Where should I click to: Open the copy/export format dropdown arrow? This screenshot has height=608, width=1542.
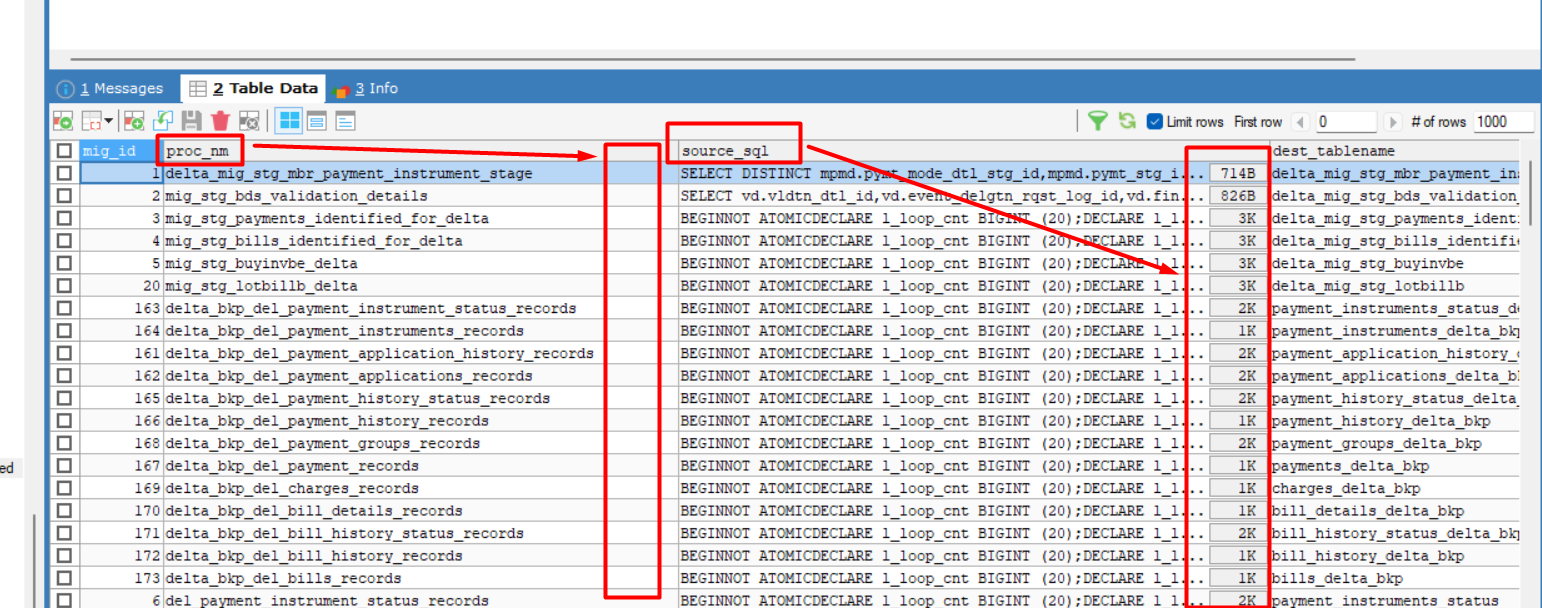(x=107, y=121)
